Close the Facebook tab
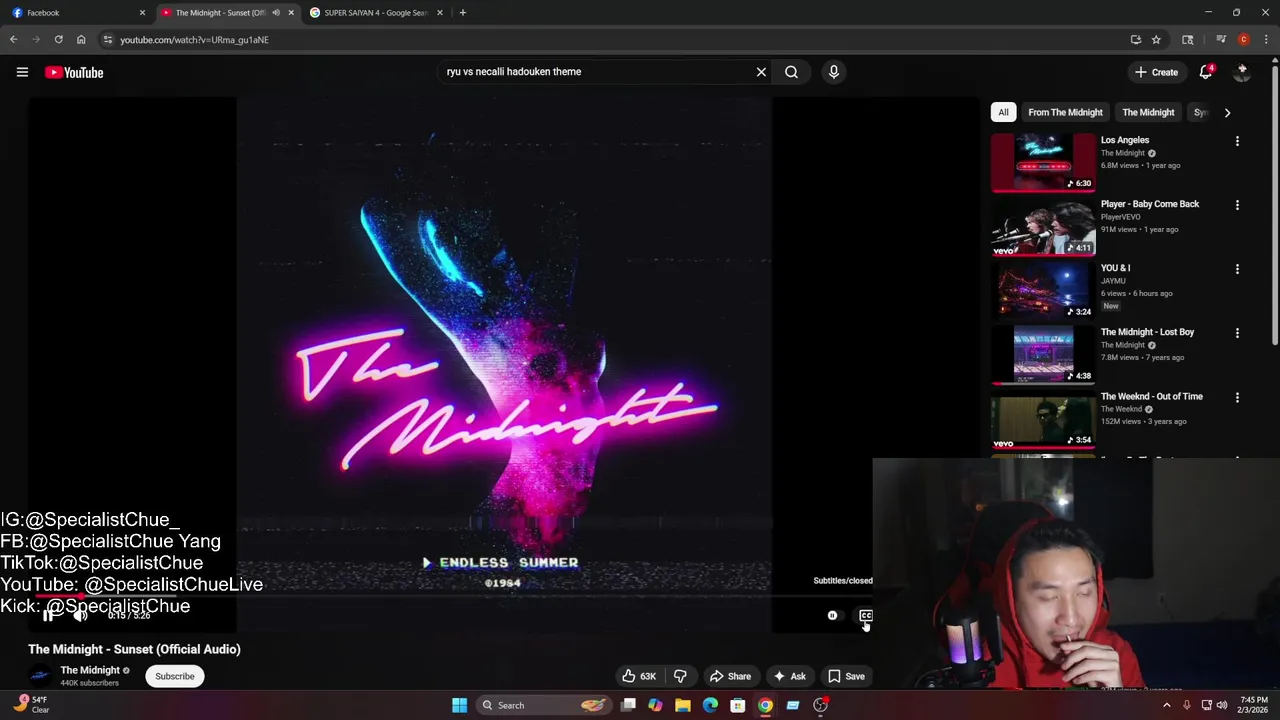The height and width of the screenshot is (720, 1280). tap(142, 13)
